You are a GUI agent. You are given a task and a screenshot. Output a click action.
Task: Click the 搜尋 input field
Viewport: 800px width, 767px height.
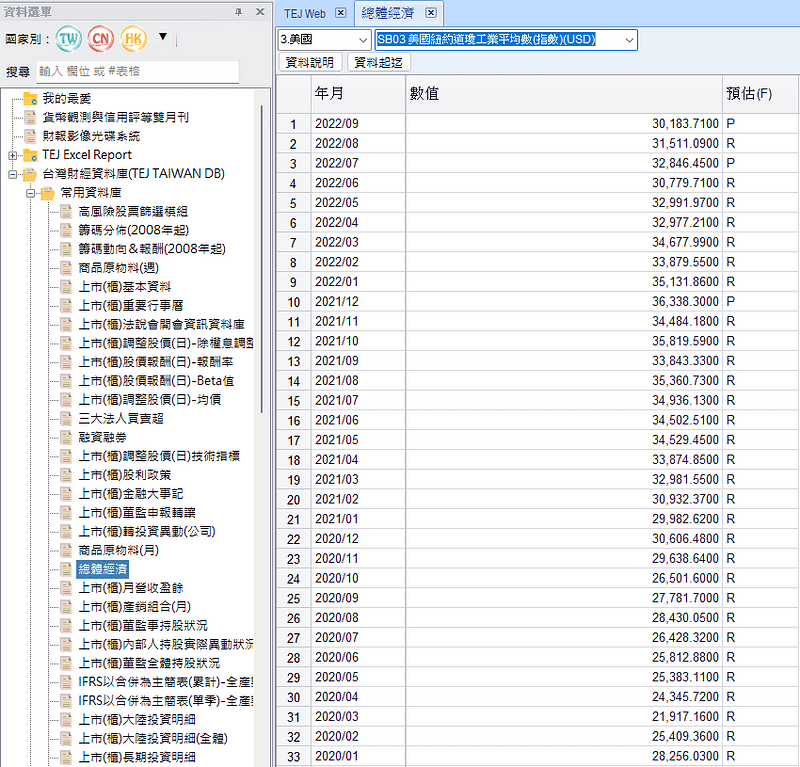[137, 72]
